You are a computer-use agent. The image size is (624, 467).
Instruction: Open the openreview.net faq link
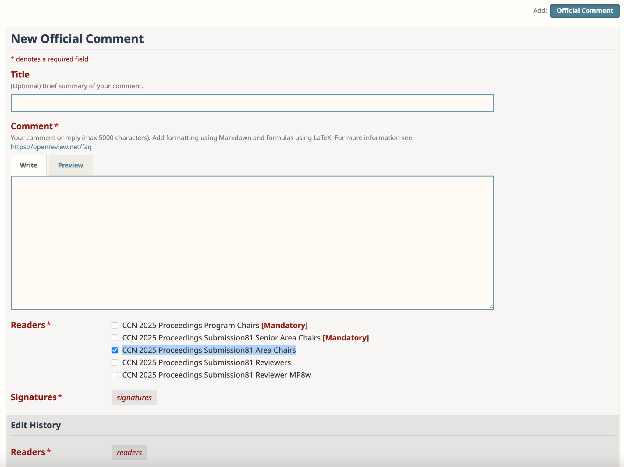[x=51, y=147]
